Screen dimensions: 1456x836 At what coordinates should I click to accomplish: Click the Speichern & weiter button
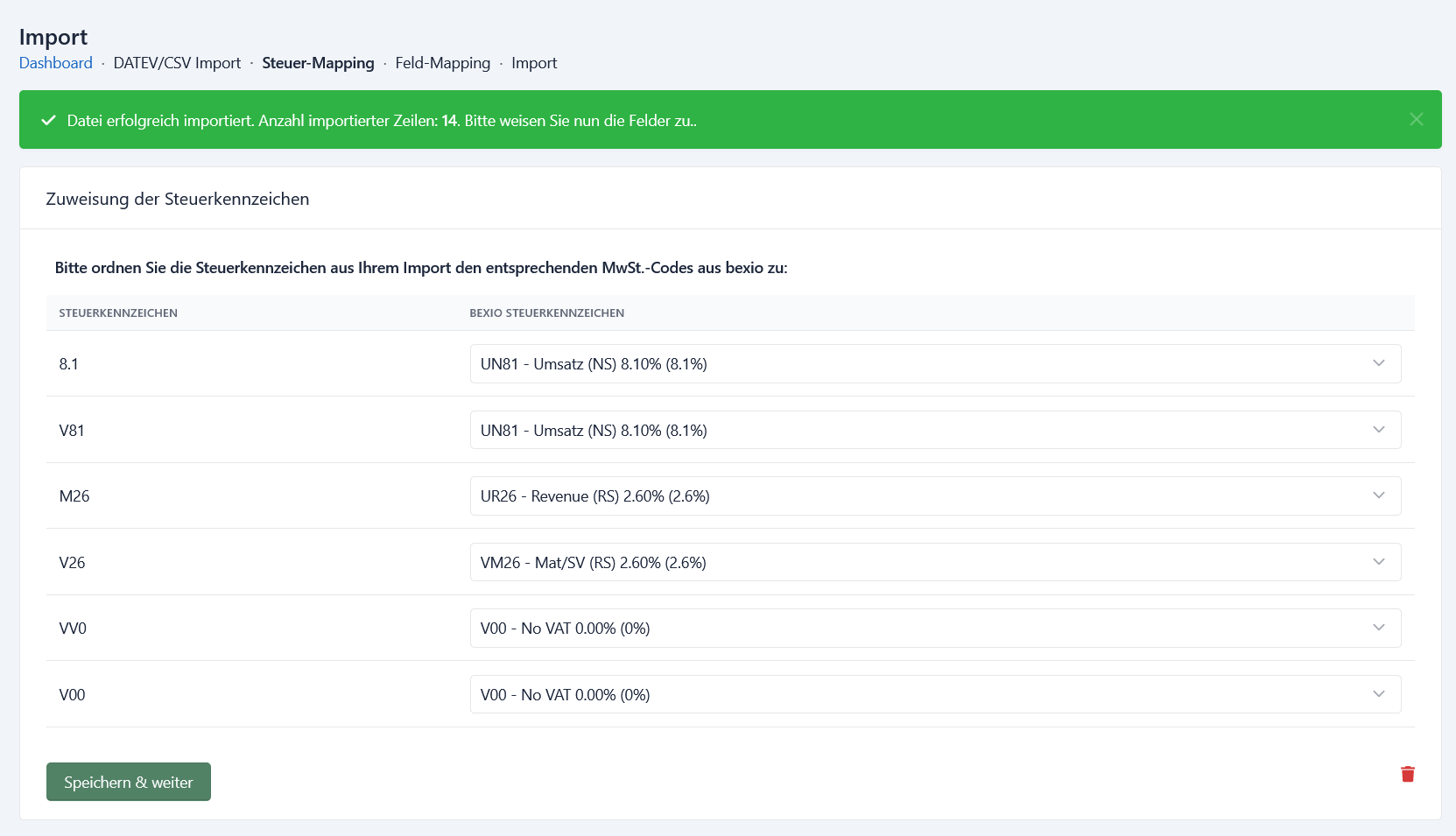128,783
